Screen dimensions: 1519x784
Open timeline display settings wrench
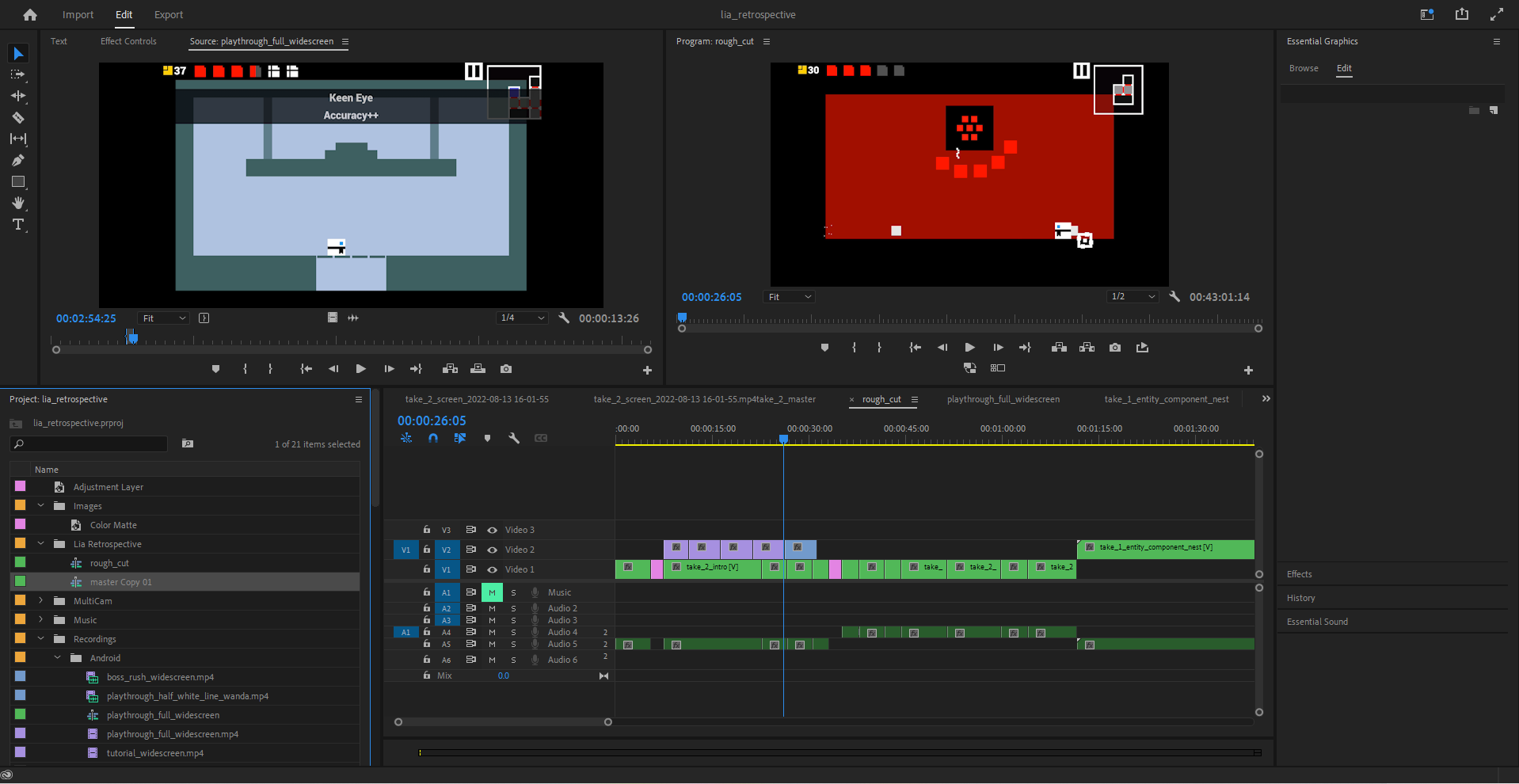tap(514, 438)
